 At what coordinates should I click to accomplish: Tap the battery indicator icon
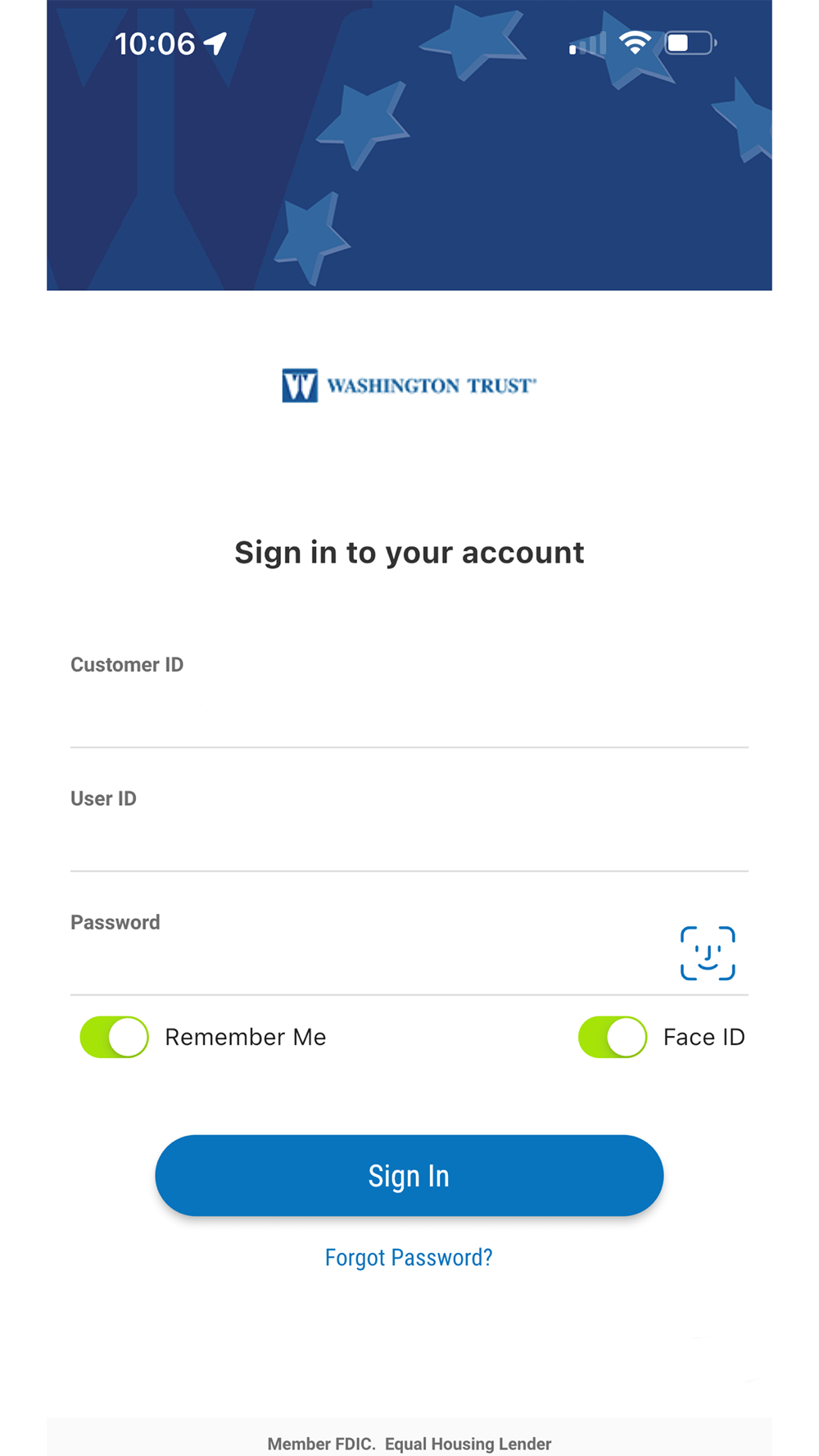pyautogui.click(x=690, y=43)
